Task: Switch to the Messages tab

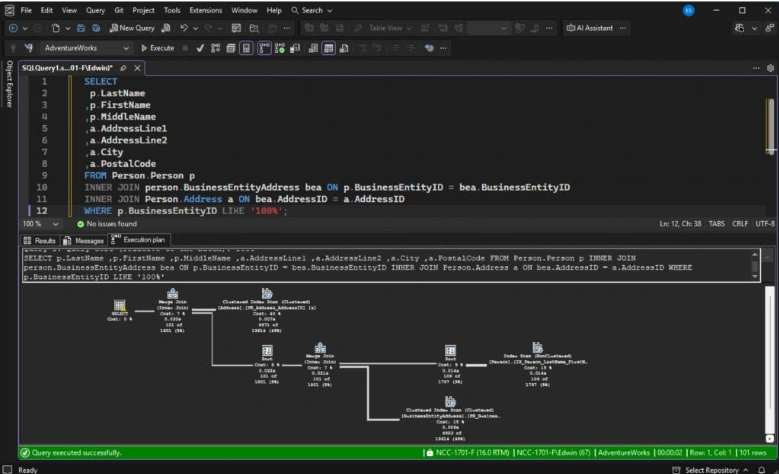Action: 83,240
